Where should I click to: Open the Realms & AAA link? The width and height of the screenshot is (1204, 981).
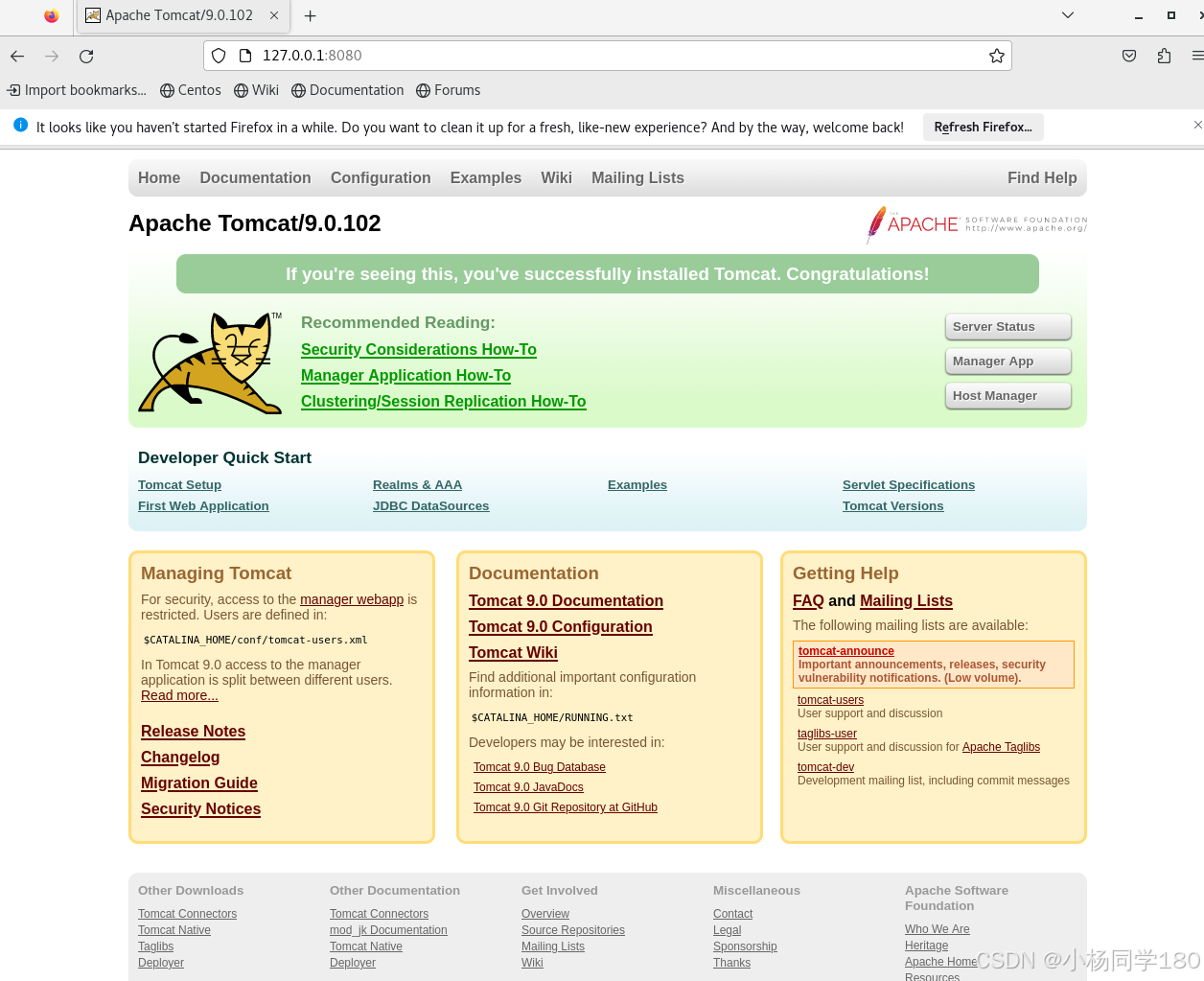[x=417, y=485]
